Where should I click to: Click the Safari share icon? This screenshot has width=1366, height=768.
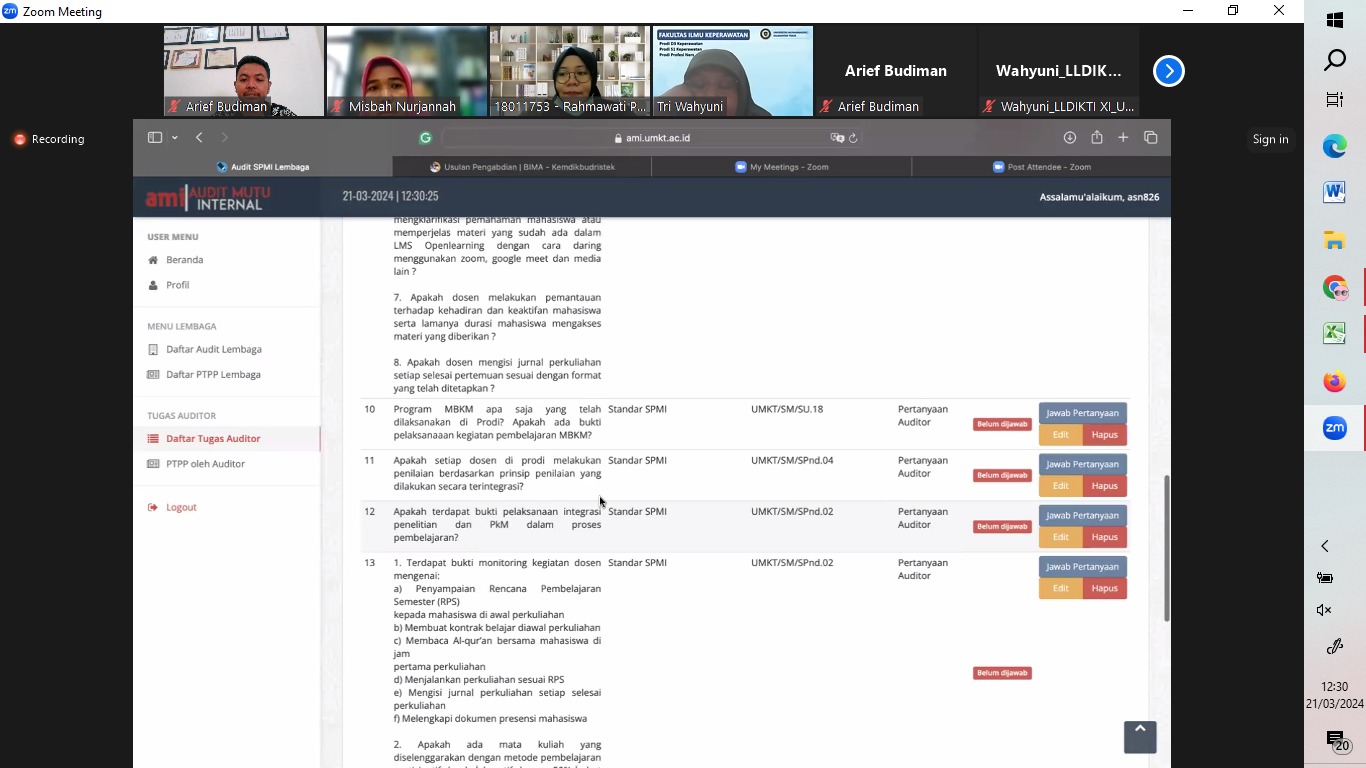pos(1097,138)
